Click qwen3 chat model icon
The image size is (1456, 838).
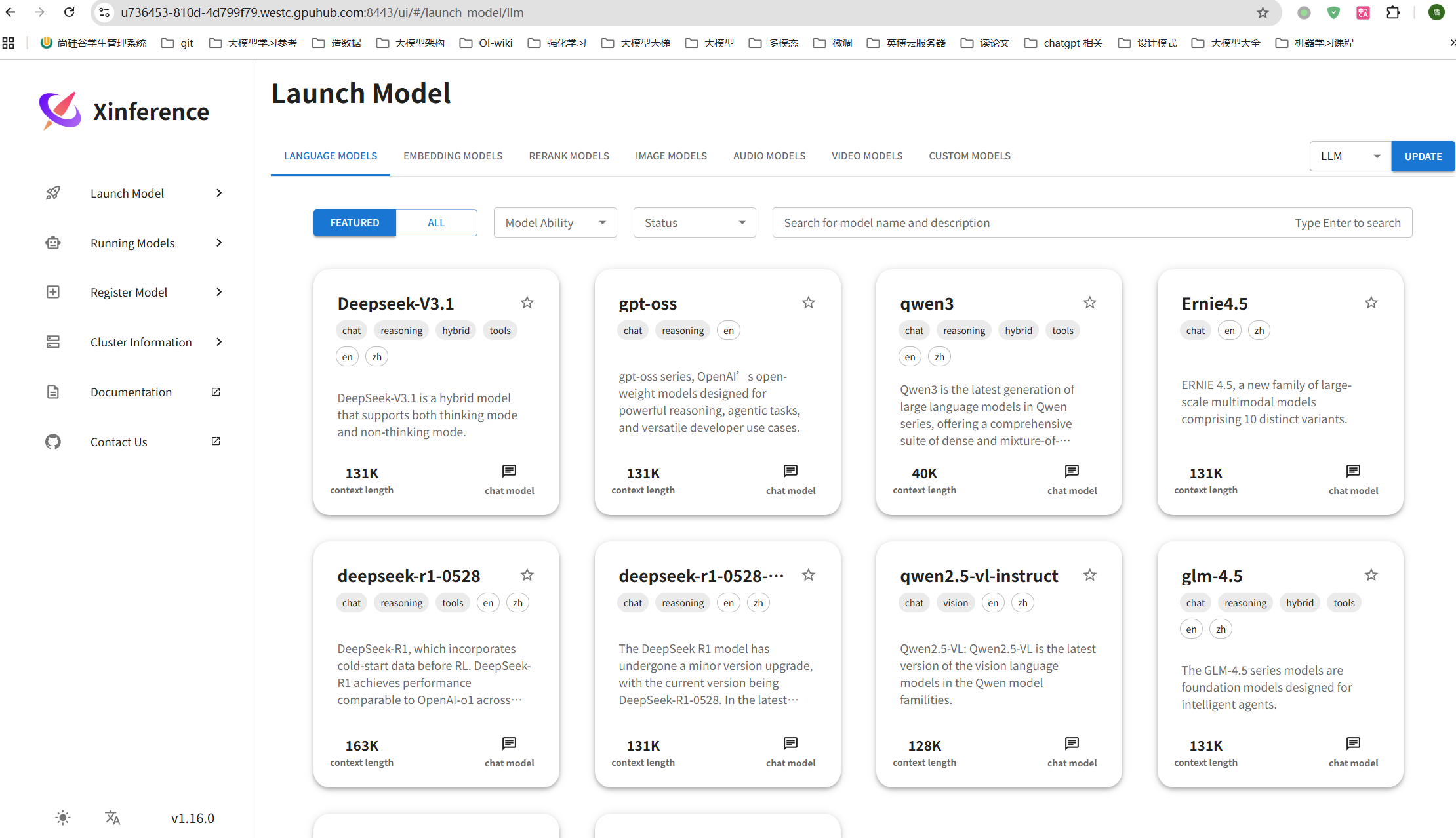pos(1072,471)
